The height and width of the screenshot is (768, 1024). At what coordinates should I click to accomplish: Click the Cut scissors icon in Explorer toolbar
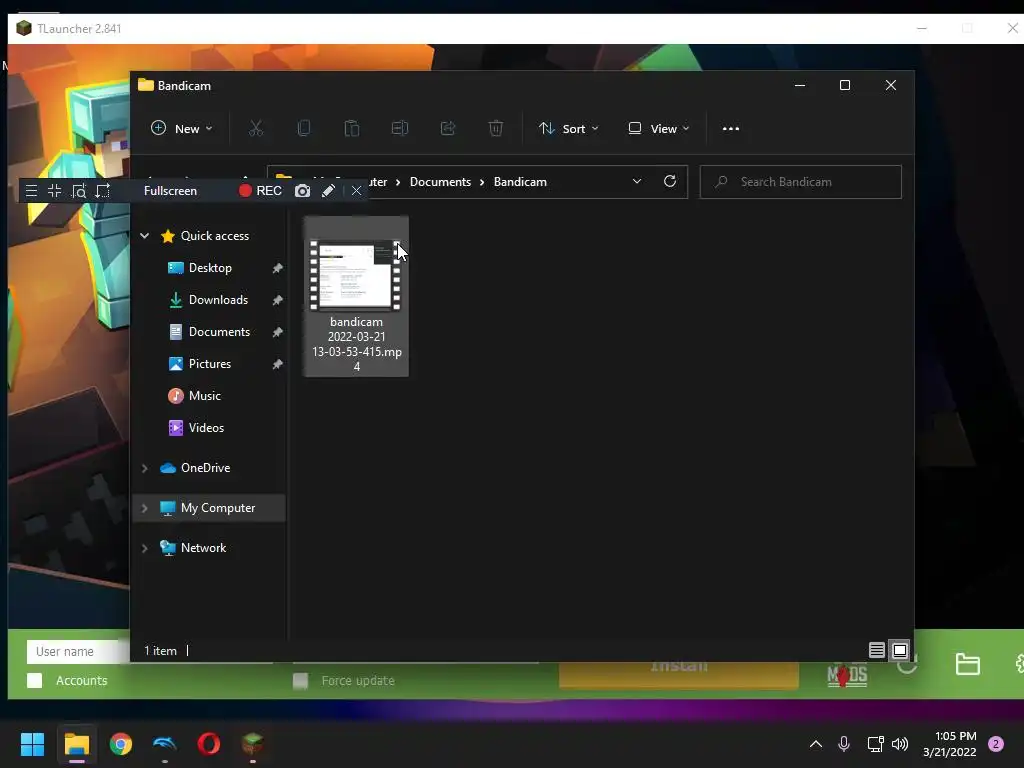[x=256, y=129]
